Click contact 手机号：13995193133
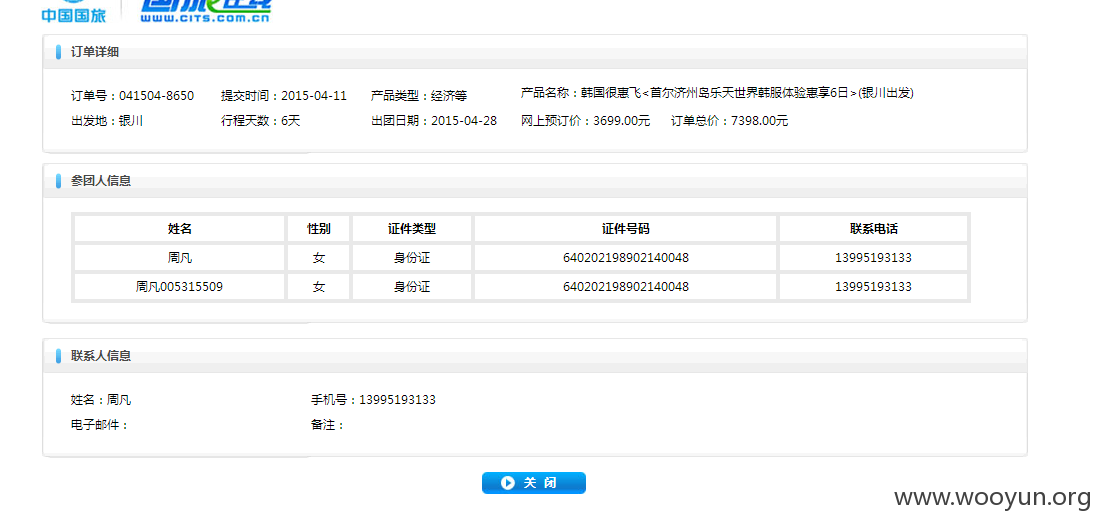This screenshot has width=1100, height=526. [x=373, y=400]
